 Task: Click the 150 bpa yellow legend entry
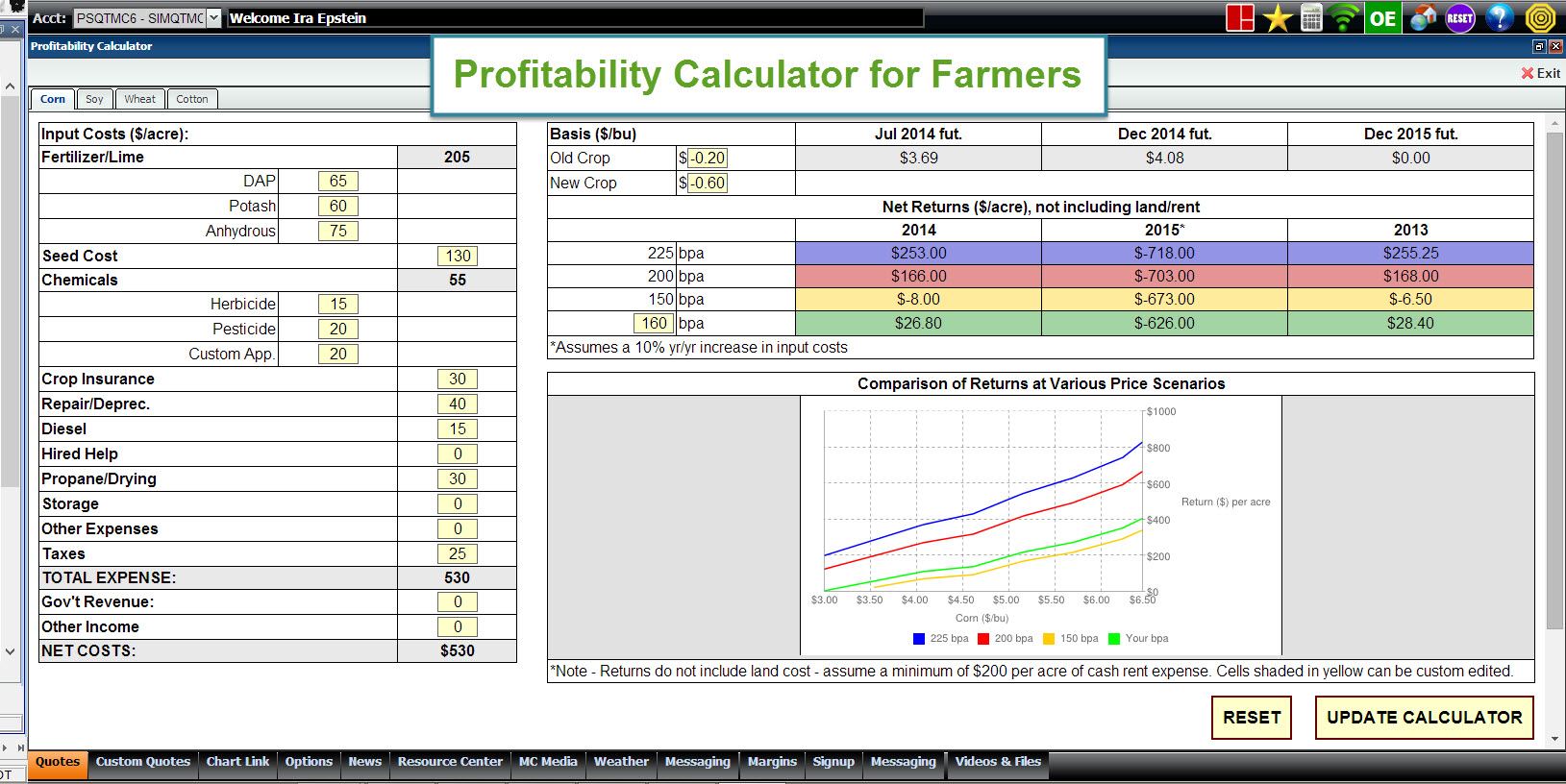pyautogui.click(x=1071, y=638)
